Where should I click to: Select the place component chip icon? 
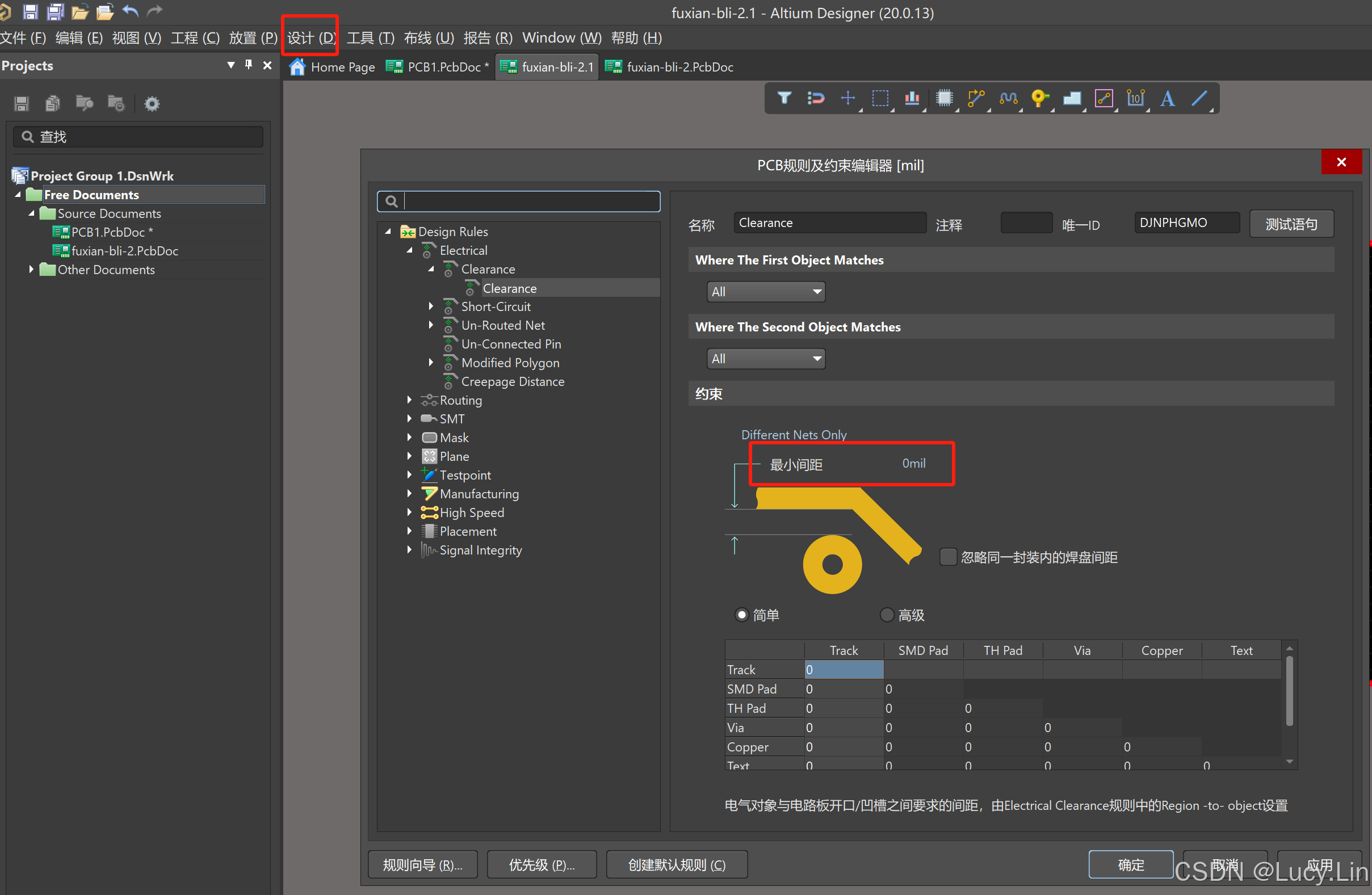943,99
